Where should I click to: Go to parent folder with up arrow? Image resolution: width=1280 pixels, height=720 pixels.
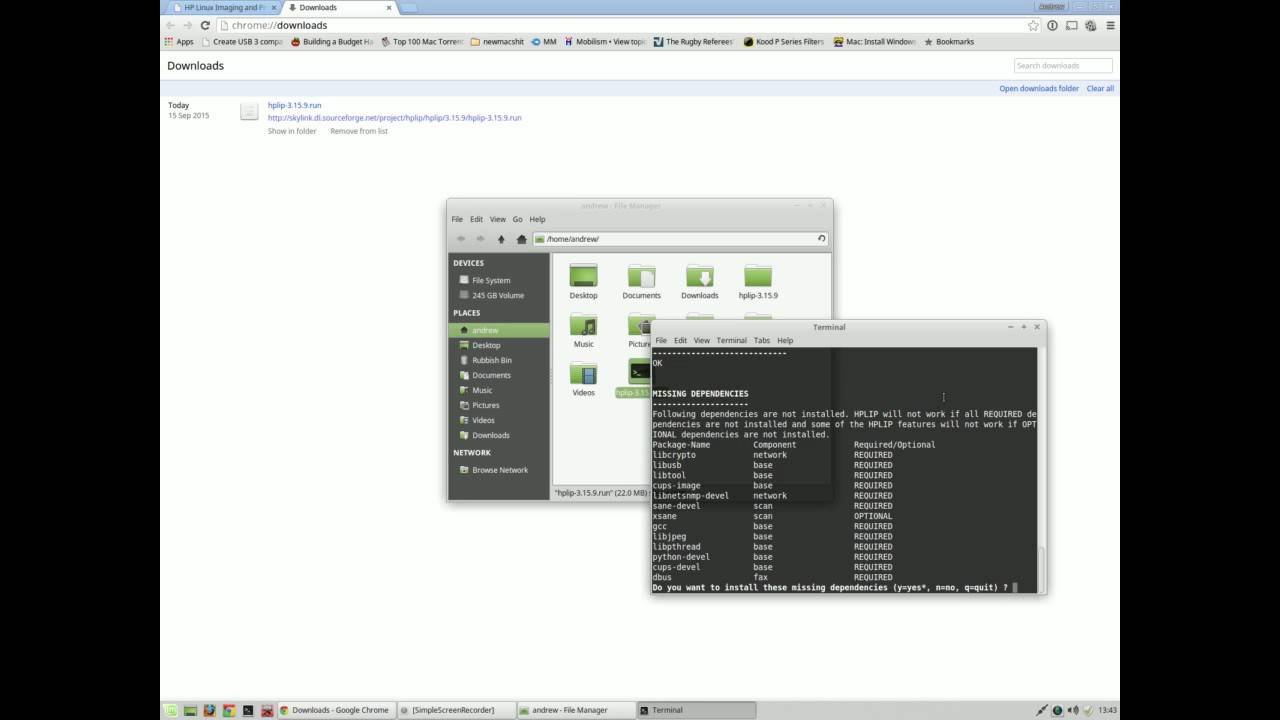[x=501, y=239]
